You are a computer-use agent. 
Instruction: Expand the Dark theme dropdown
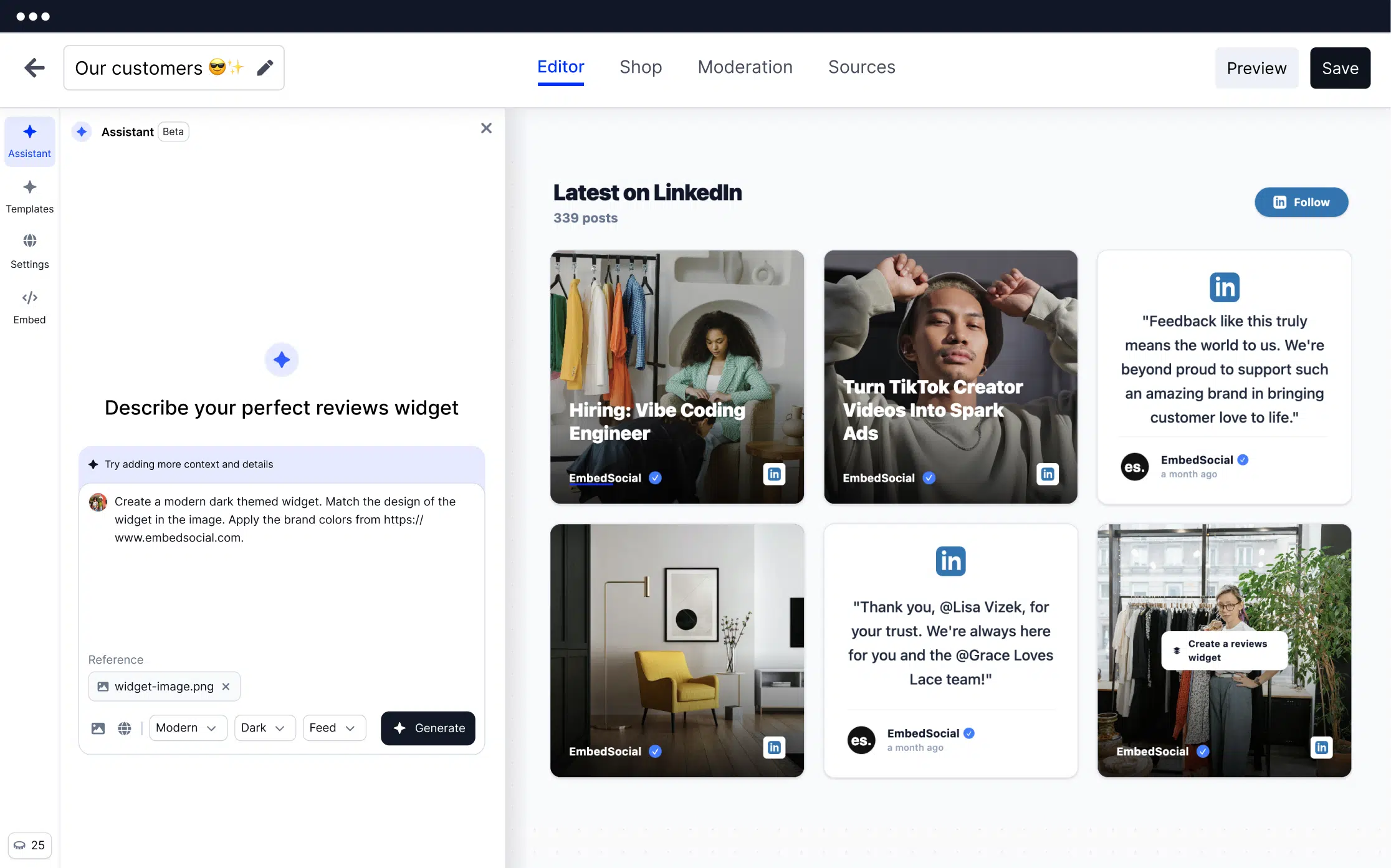click(x=264, y=728)
